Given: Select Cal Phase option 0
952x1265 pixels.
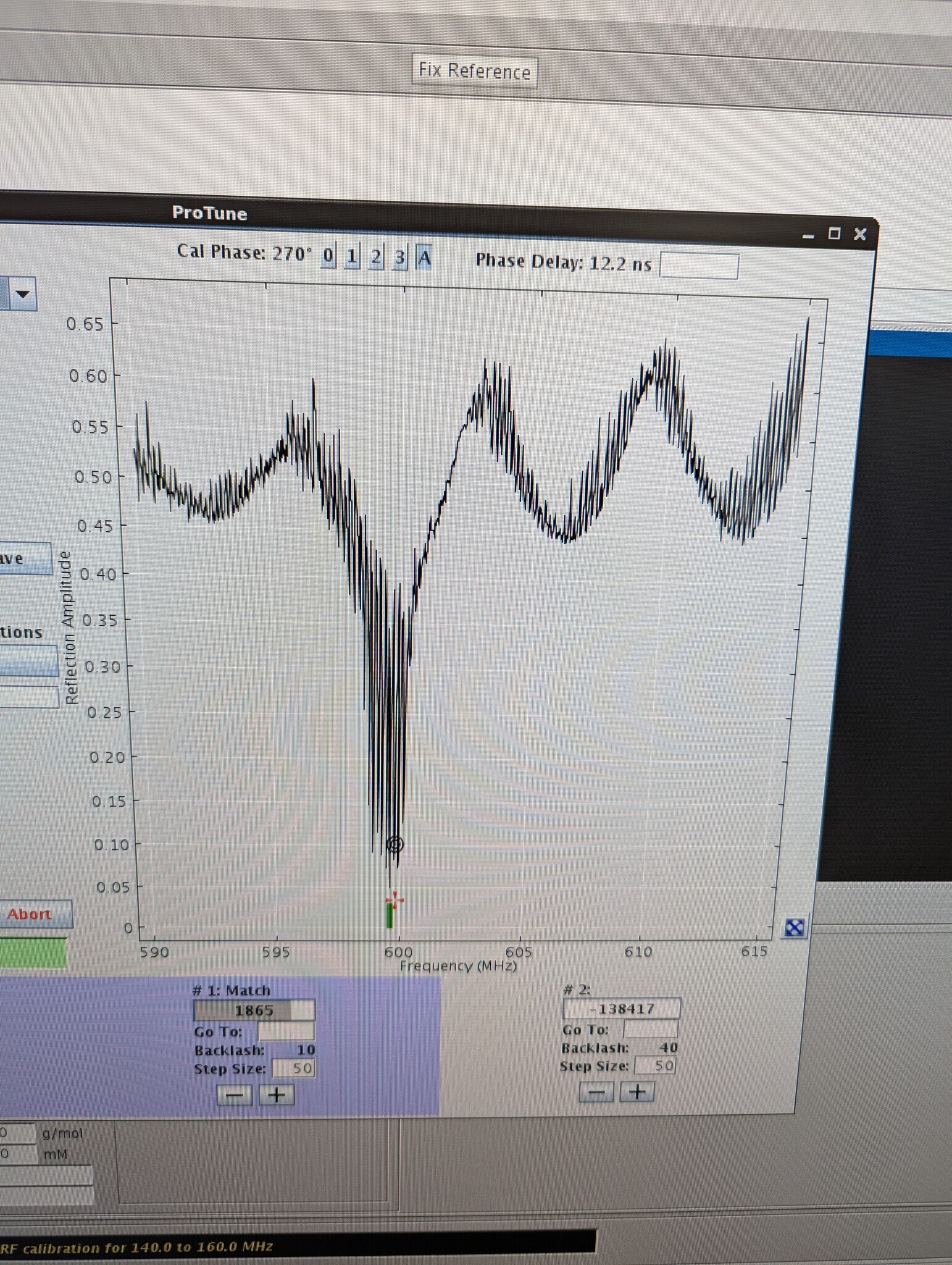Looking at the screenshot, I should pos(328,255).
